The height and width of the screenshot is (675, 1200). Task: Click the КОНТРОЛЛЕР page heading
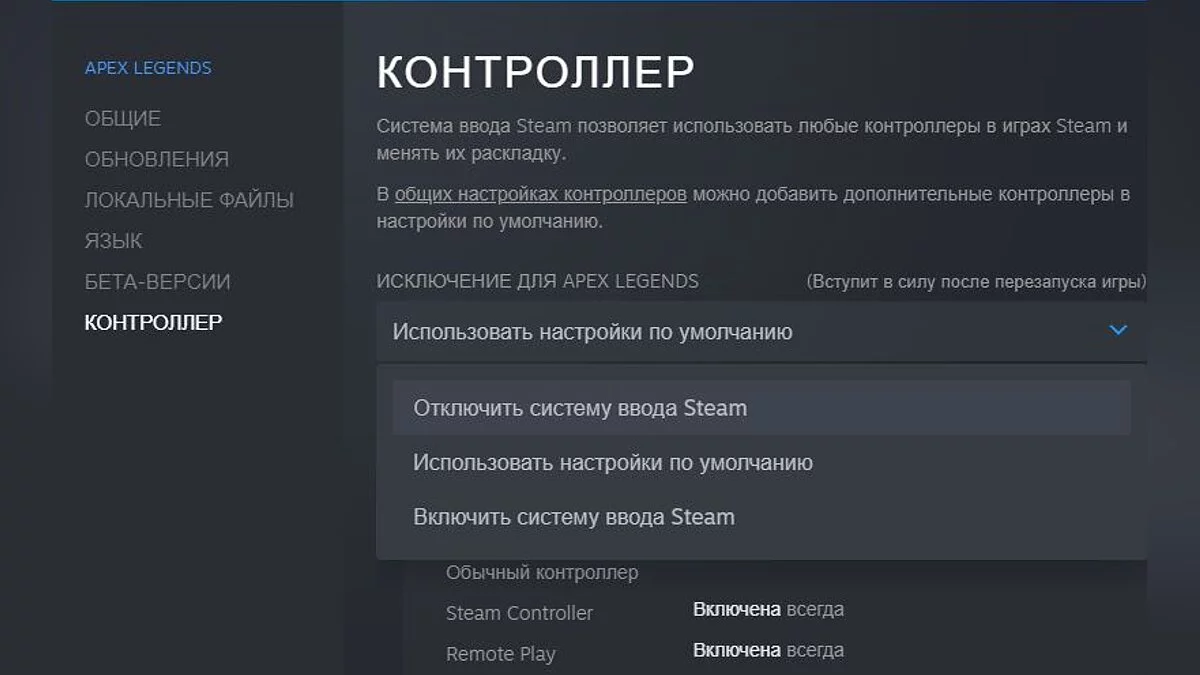coord(535,73)
